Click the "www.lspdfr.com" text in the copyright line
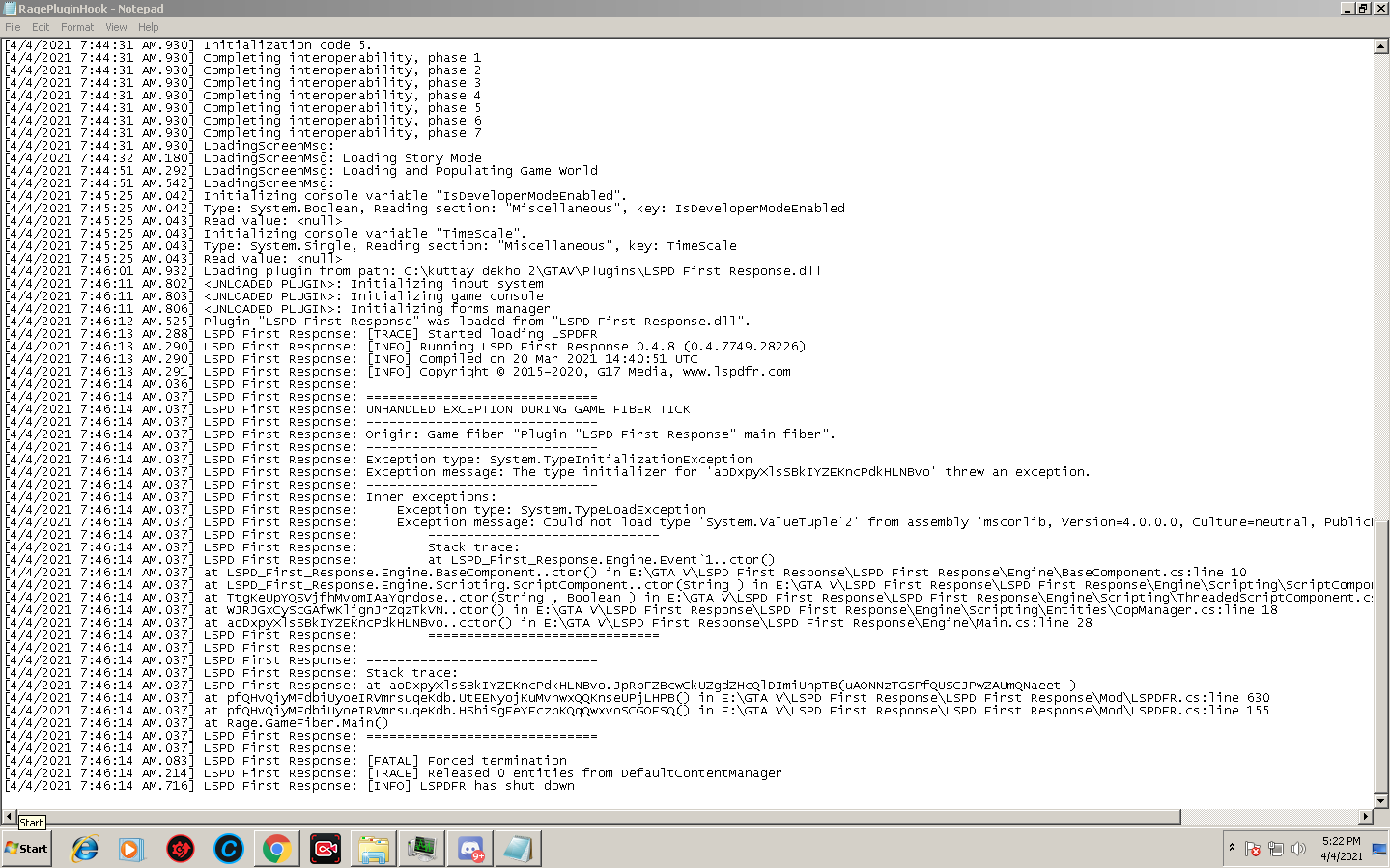This screenshot has height=868, width=1390. coord(737,372)
